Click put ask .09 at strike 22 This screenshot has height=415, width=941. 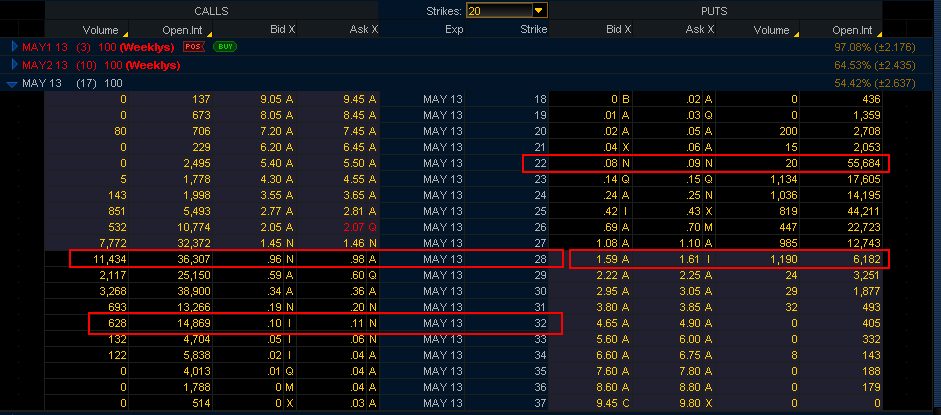pos(692,163)
